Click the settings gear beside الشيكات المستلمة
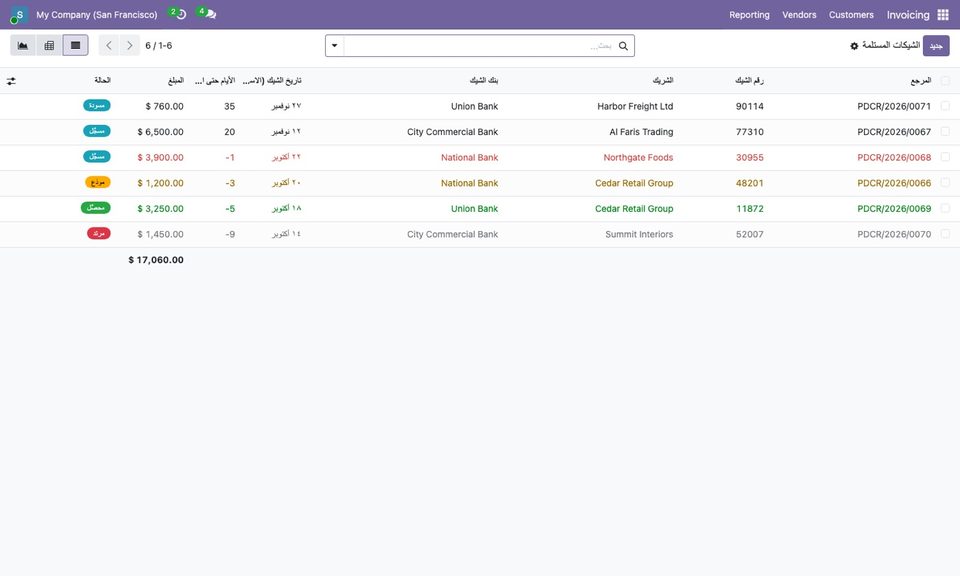Screen dimensions: 960x576 [x=854, y=46]
